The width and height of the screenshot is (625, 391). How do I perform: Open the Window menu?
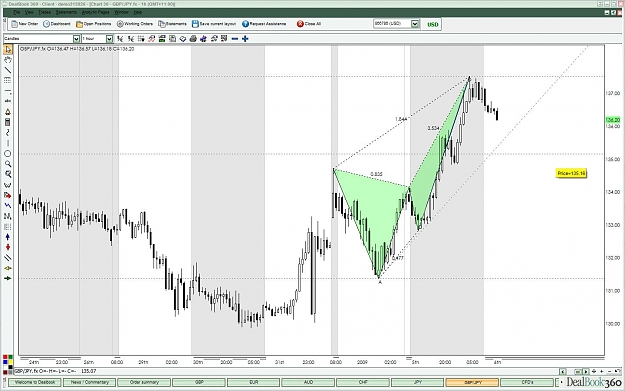(122, 12)
